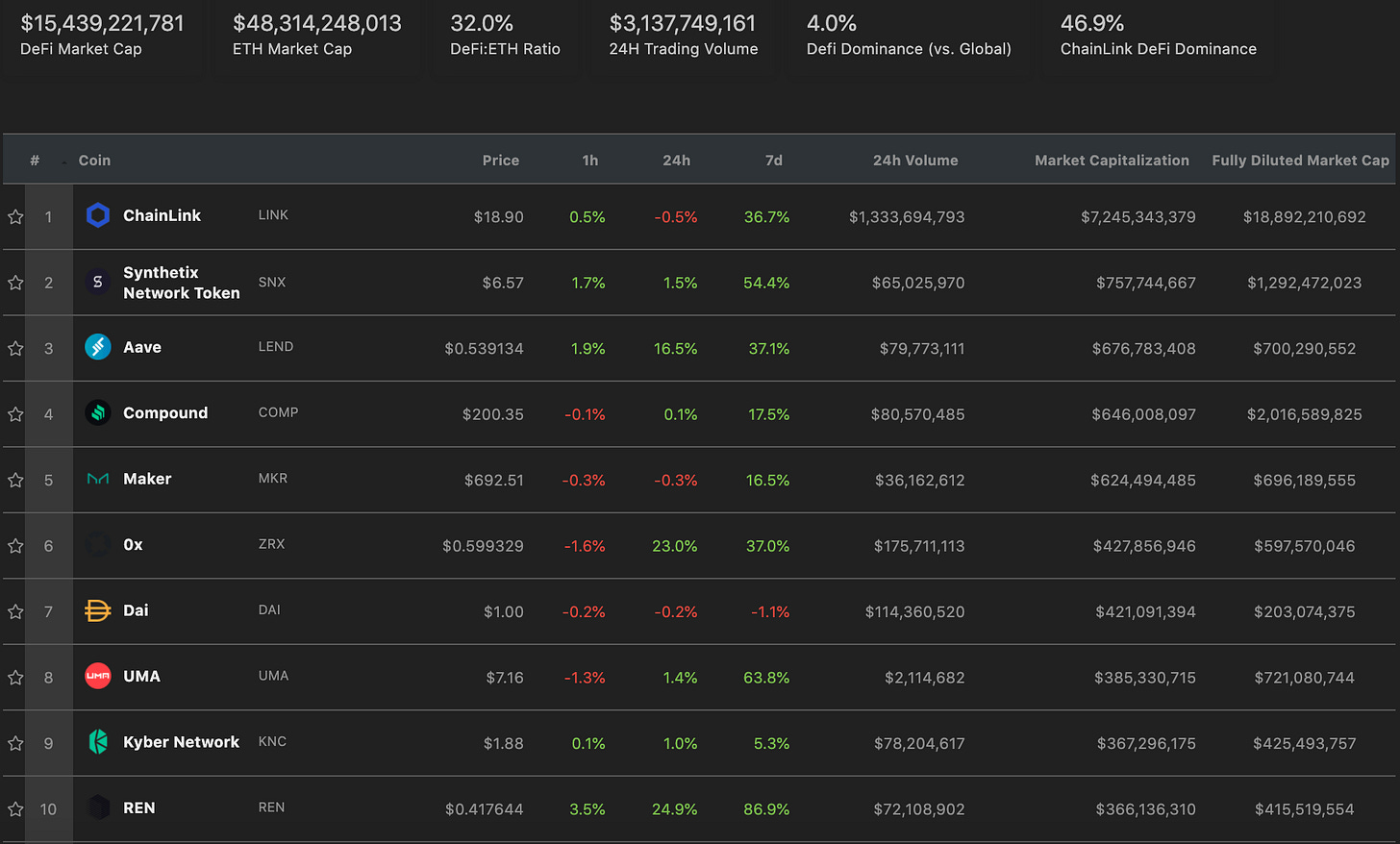This screenshot has width=1400, height=844.
Task: Star the Maker row
Action: coord(15,480)
